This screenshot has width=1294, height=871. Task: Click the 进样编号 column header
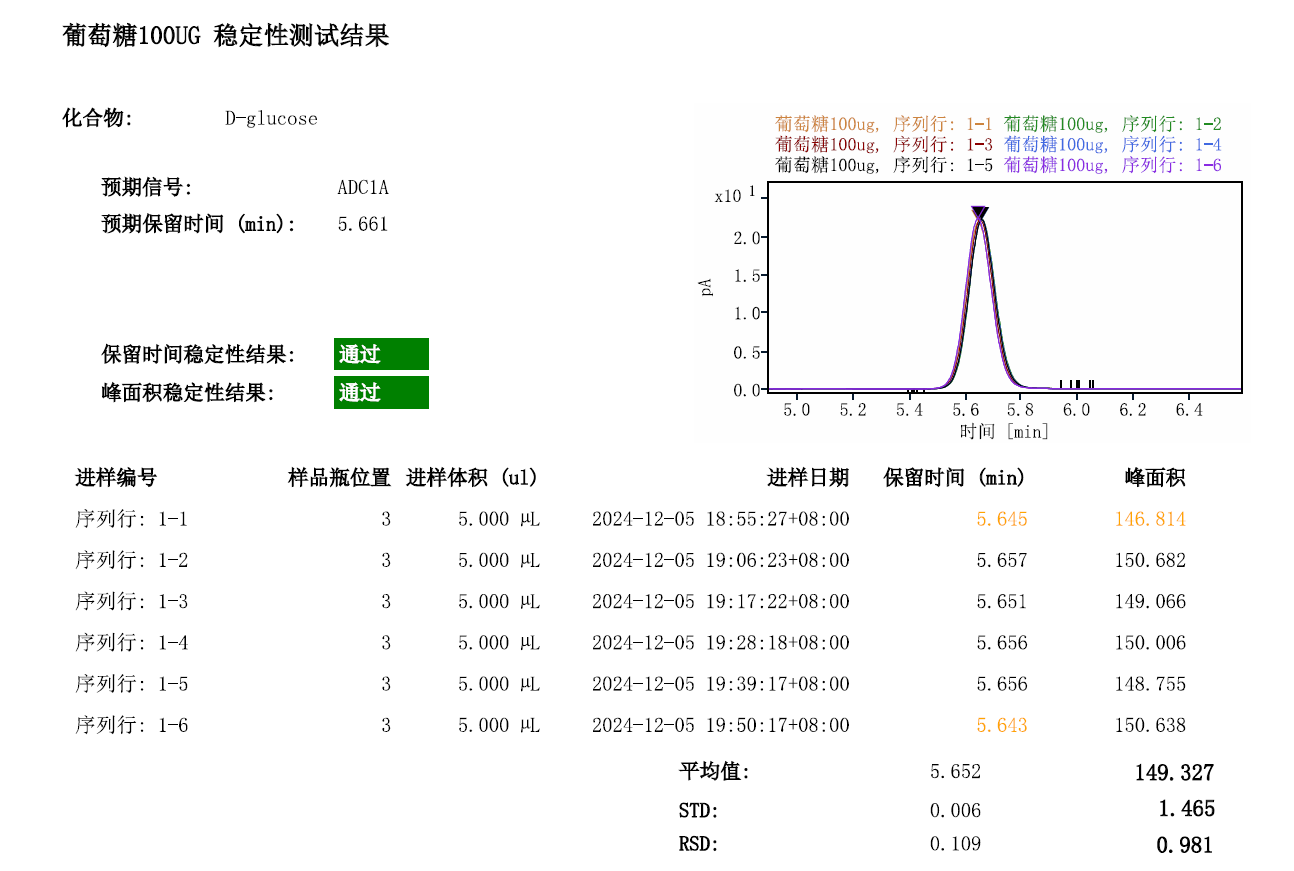tap(116, 478)
